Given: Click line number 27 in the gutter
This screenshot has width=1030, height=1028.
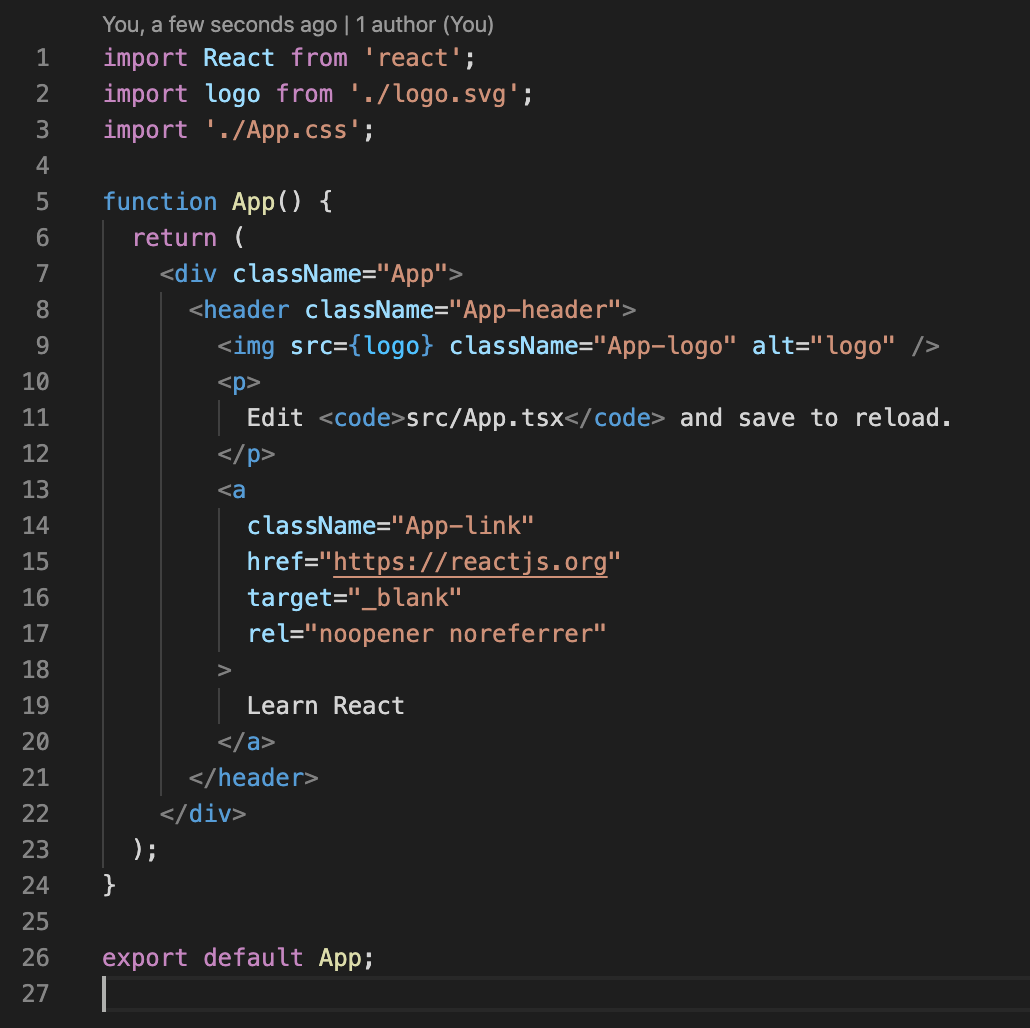Looking at the screenshot, I should (x=36, y=993).
